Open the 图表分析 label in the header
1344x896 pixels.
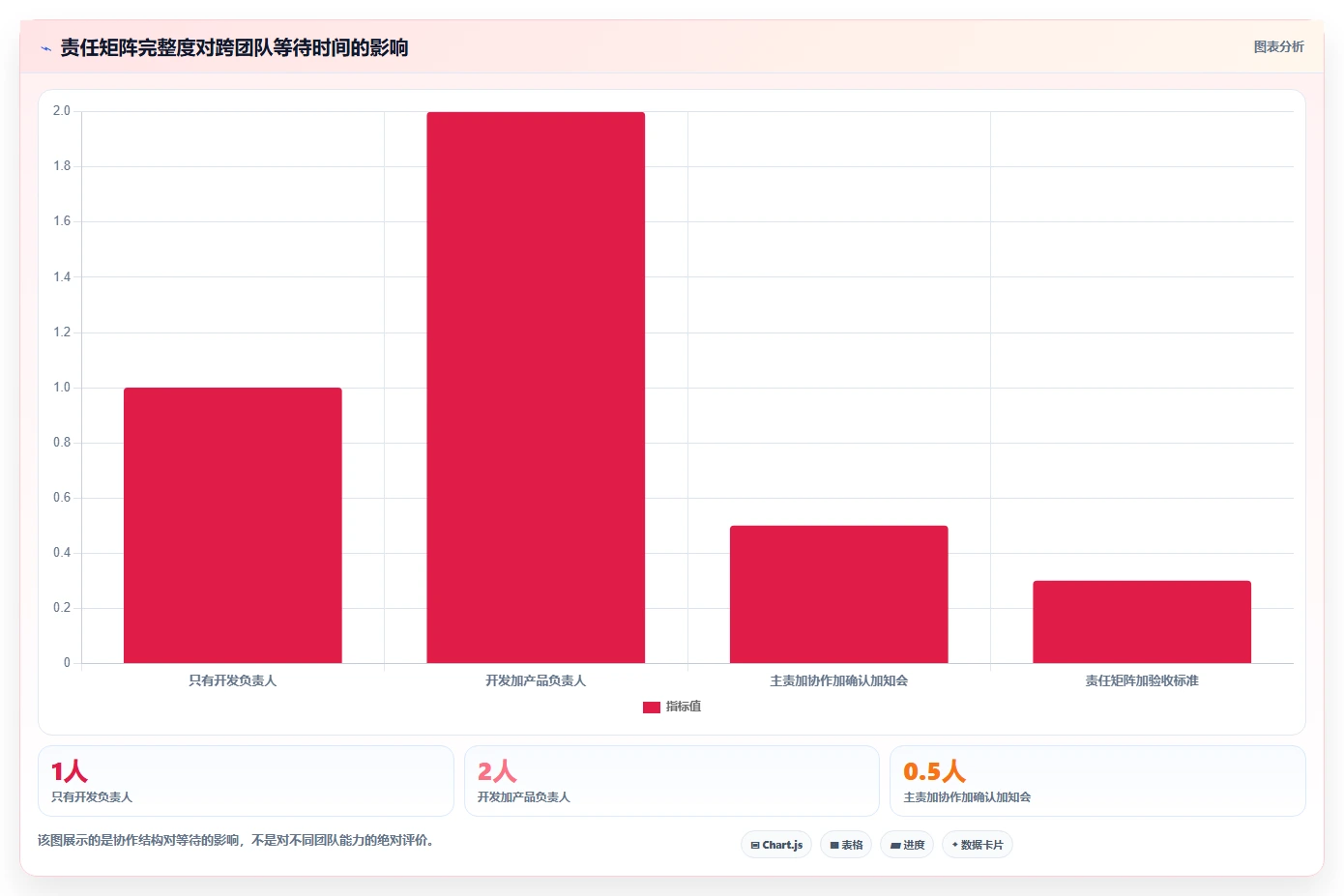(1278, 46)
